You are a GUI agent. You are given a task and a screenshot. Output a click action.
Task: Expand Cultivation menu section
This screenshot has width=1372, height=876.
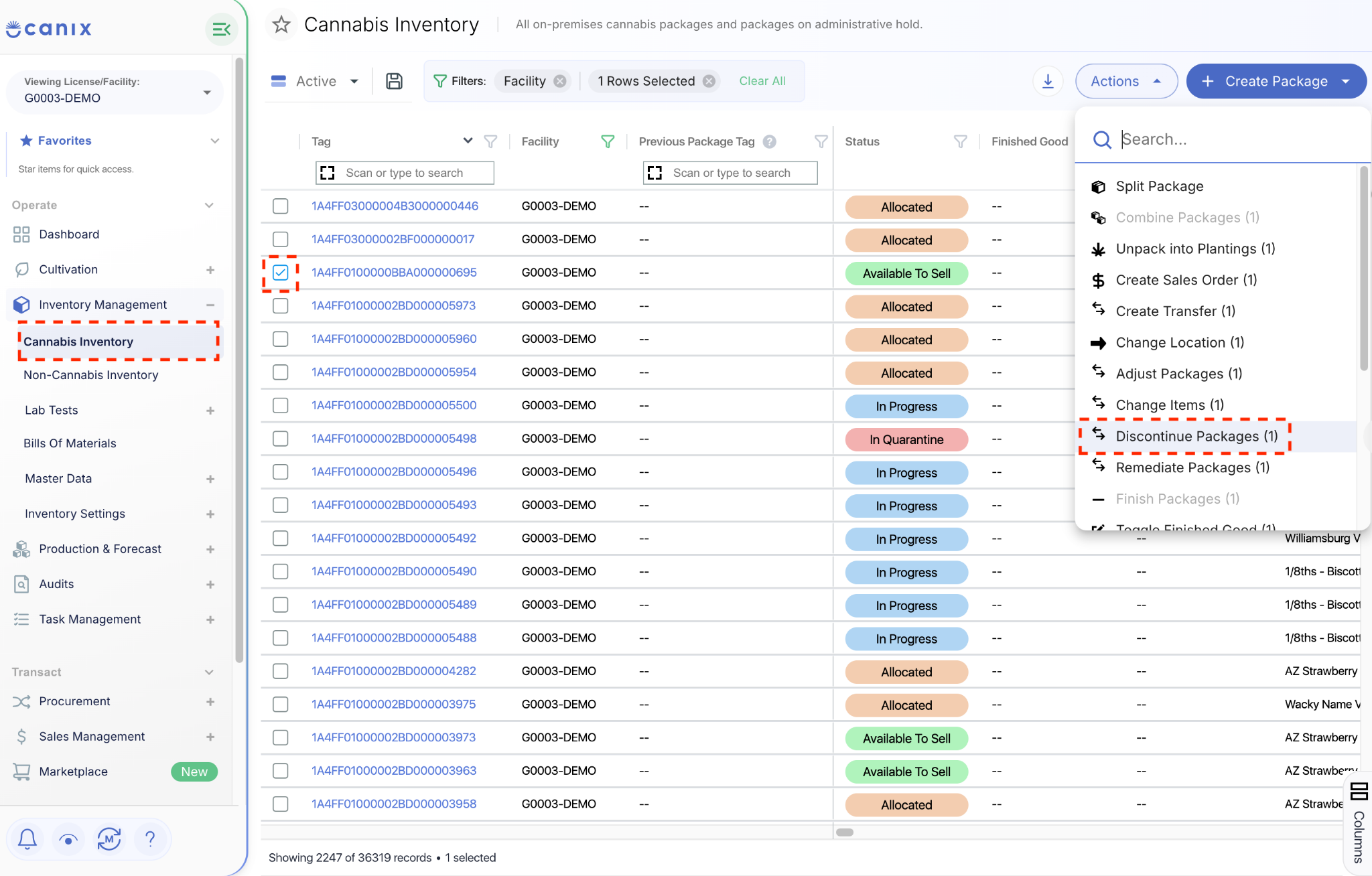pyautogui.click(x=210, y=269)
